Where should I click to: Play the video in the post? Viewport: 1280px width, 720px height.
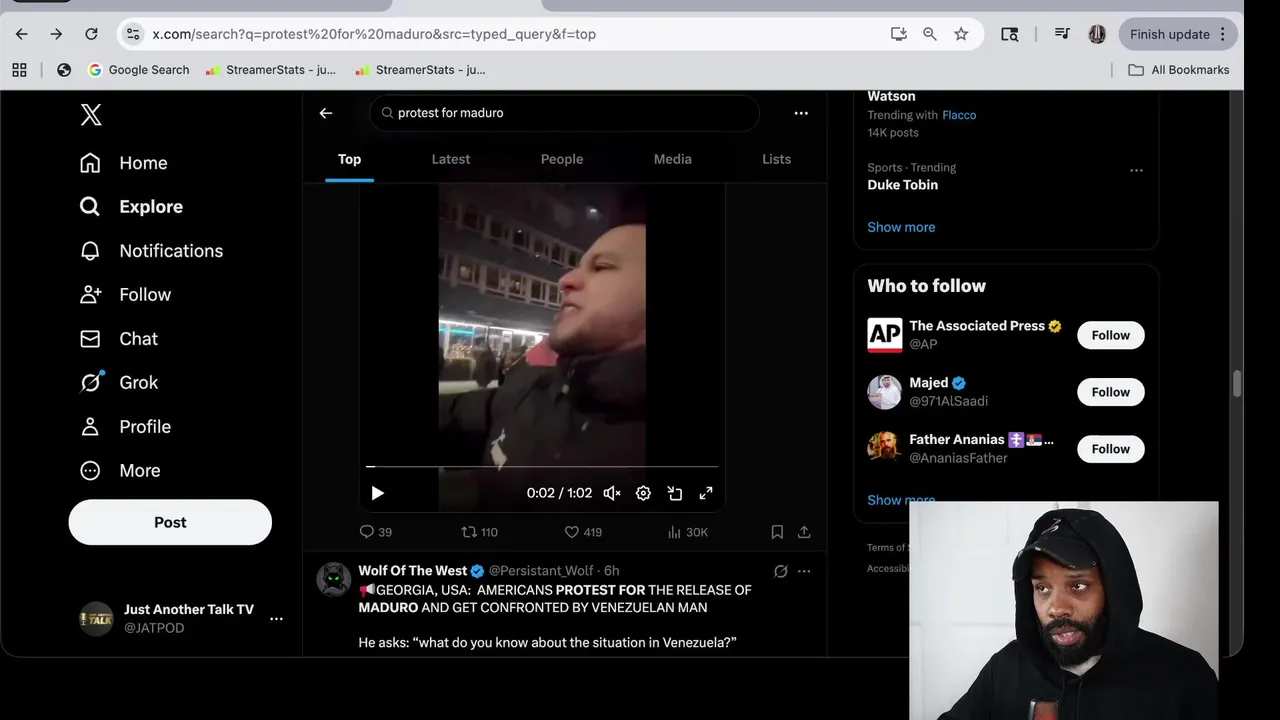pos(377,493)
